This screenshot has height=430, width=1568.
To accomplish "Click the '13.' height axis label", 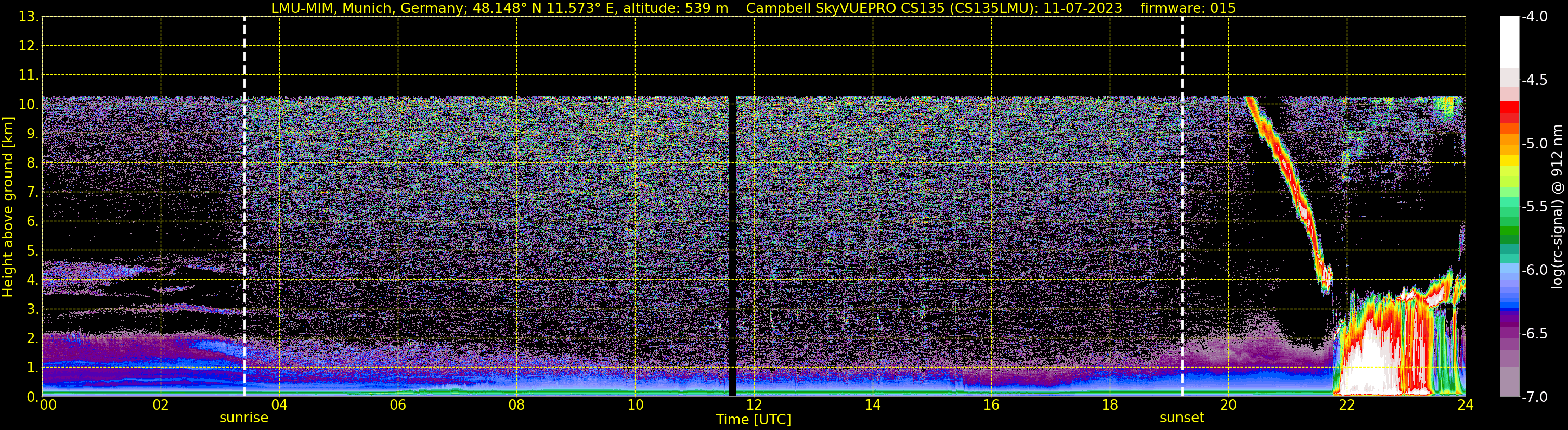I will click(x=29, y=17).
